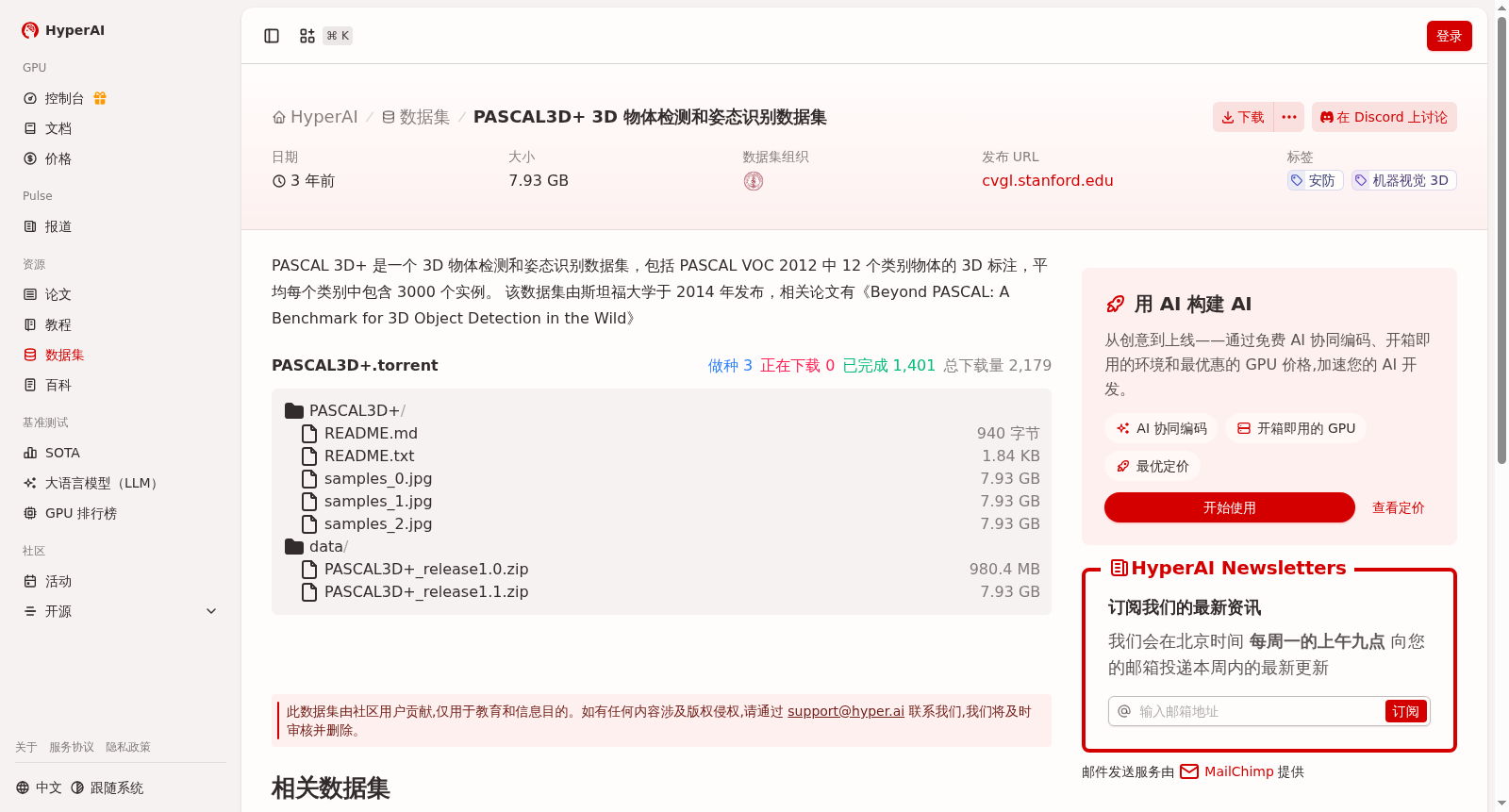Open cvgl.stanford.edu link

1047,181
